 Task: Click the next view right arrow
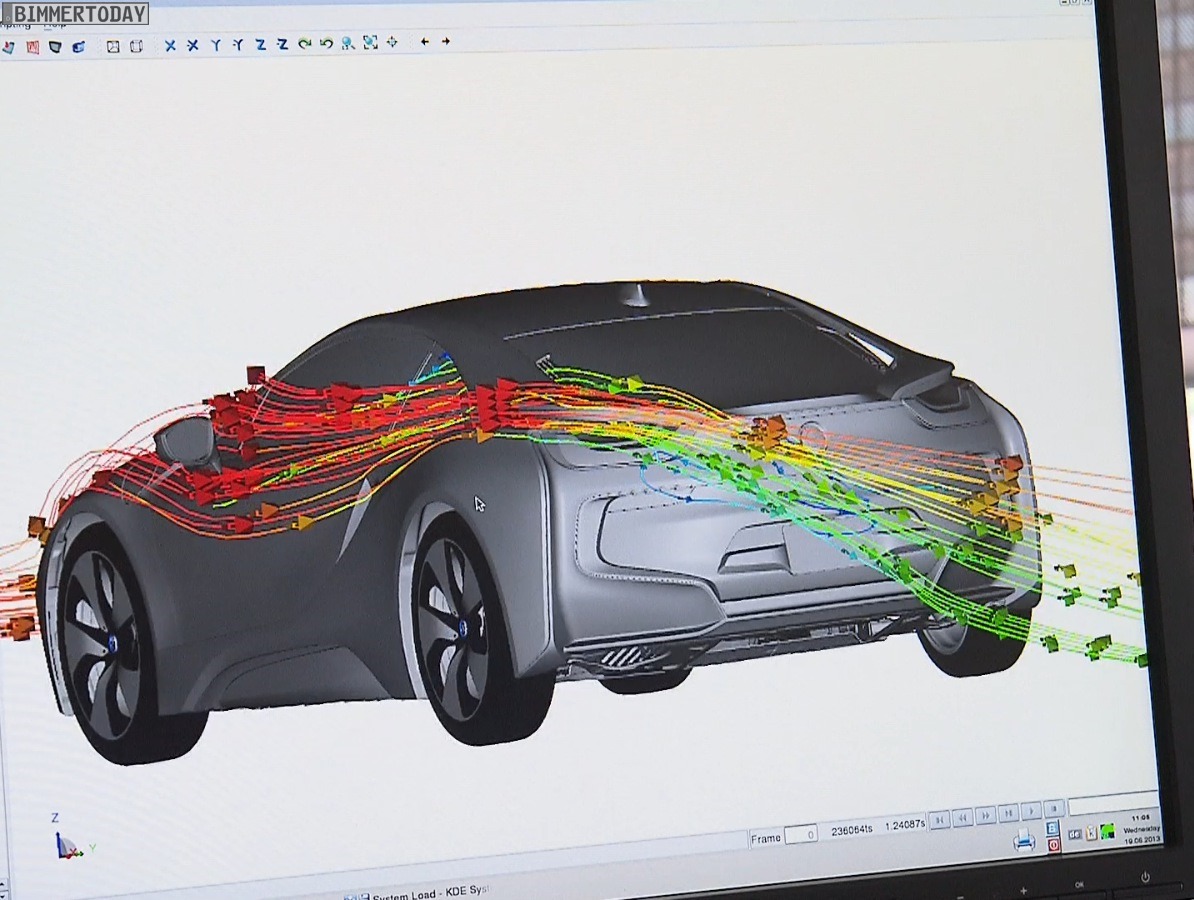pyautogui.click(x=446, y=42)
